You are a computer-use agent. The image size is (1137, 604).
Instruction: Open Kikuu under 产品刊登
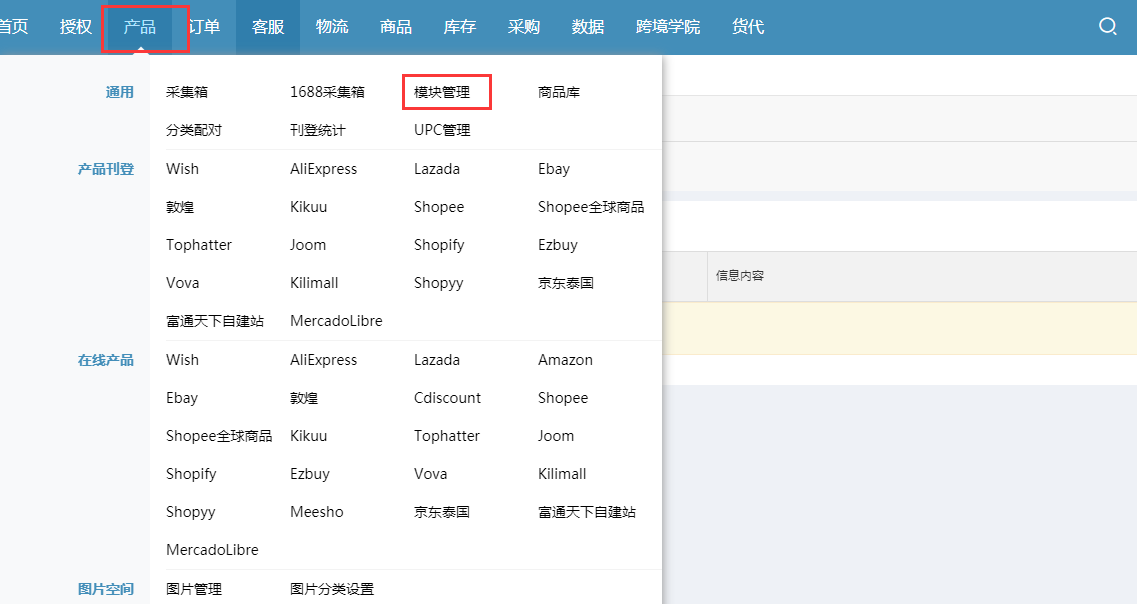pos(308,207)
